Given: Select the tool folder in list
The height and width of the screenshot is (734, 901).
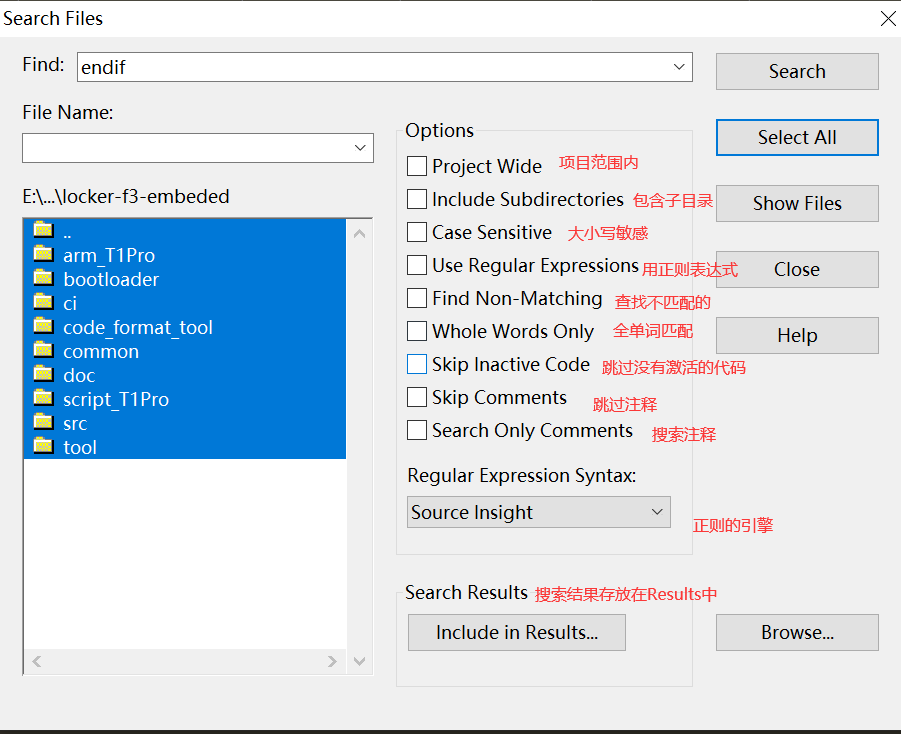Looking at the screenshot, I should point(80,447).
